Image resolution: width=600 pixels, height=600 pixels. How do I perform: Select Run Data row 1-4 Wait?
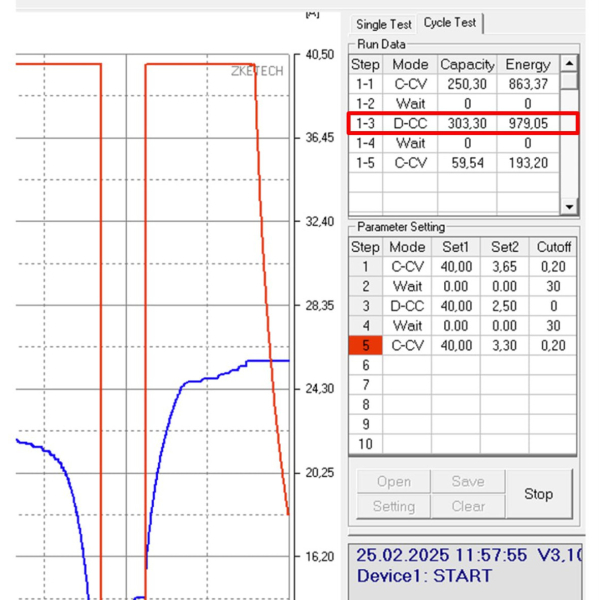(x=454, y=143)
